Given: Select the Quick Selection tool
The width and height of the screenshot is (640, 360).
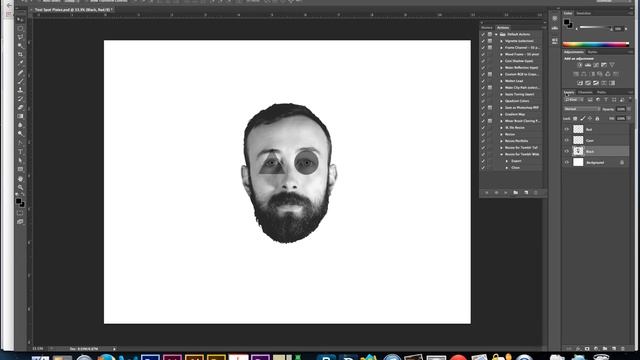Looking at the screenshot, I should coord(20,46).
